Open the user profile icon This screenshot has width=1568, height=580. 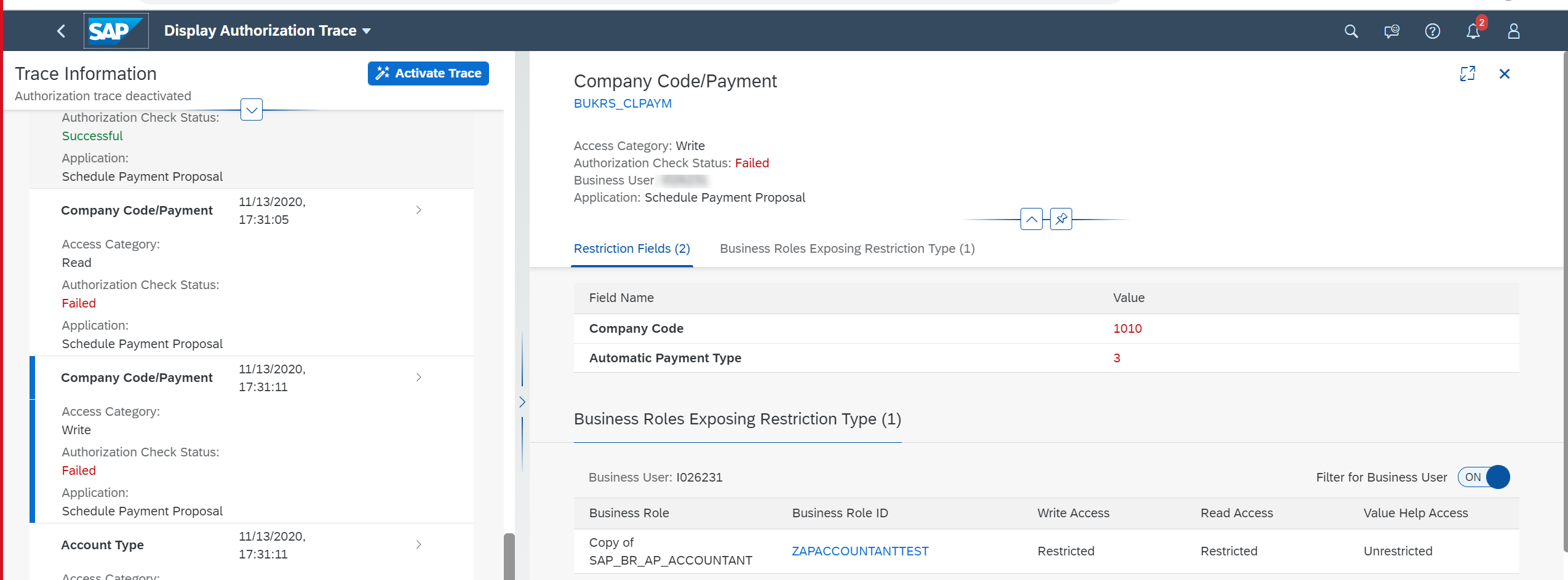click(1514, 31)
